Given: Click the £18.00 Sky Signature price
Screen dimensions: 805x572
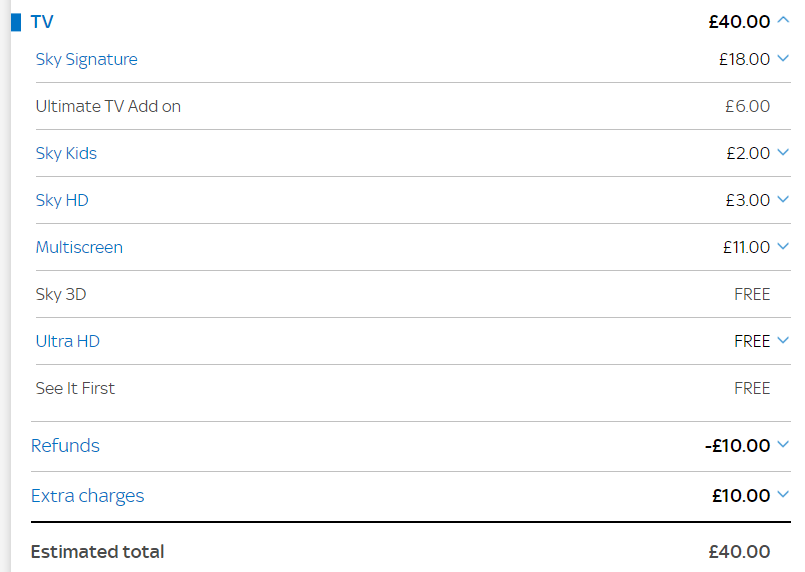Looking at the screenshot, I should (744, 60).
